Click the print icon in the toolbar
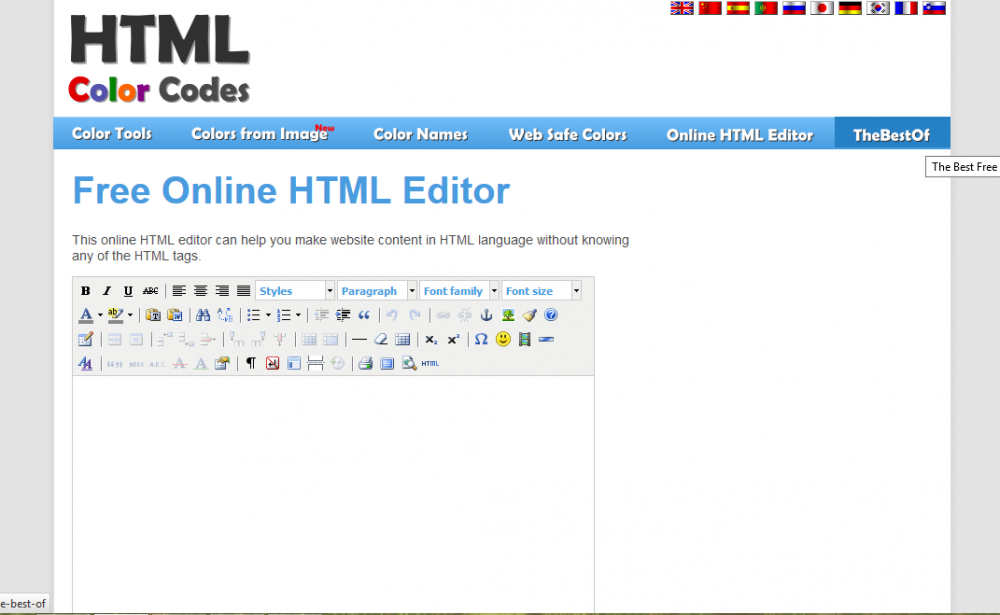Screen dimensions: 1000x615 click(365, 363)
